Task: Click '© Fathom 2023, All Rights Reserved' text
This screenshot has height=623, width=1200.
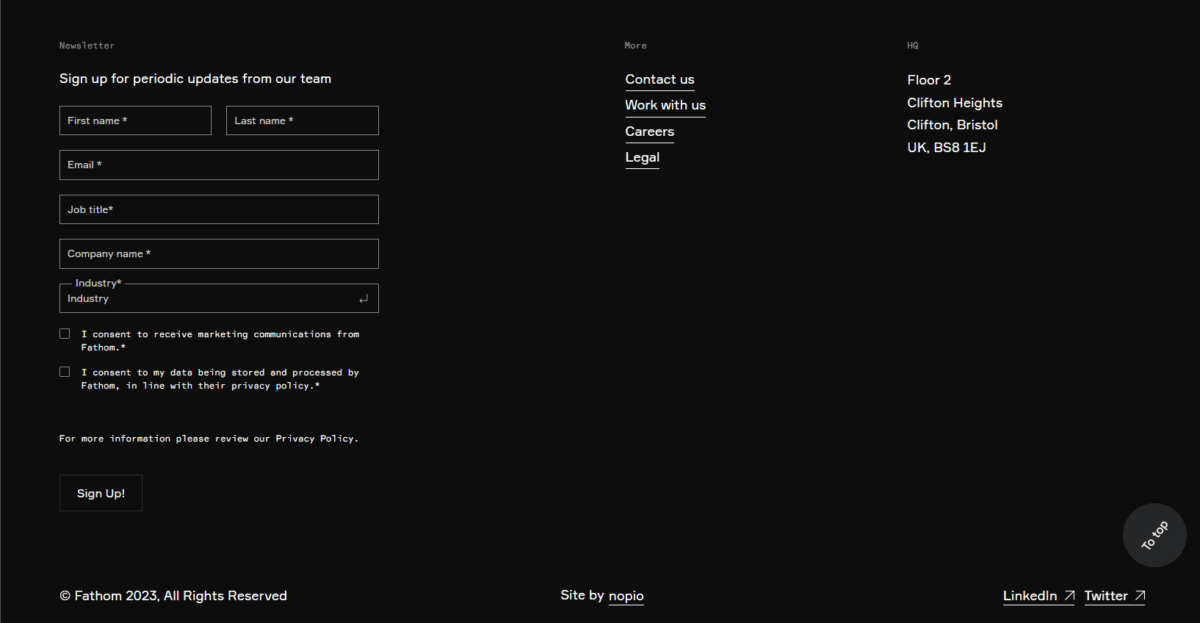Action: (173, 596)
